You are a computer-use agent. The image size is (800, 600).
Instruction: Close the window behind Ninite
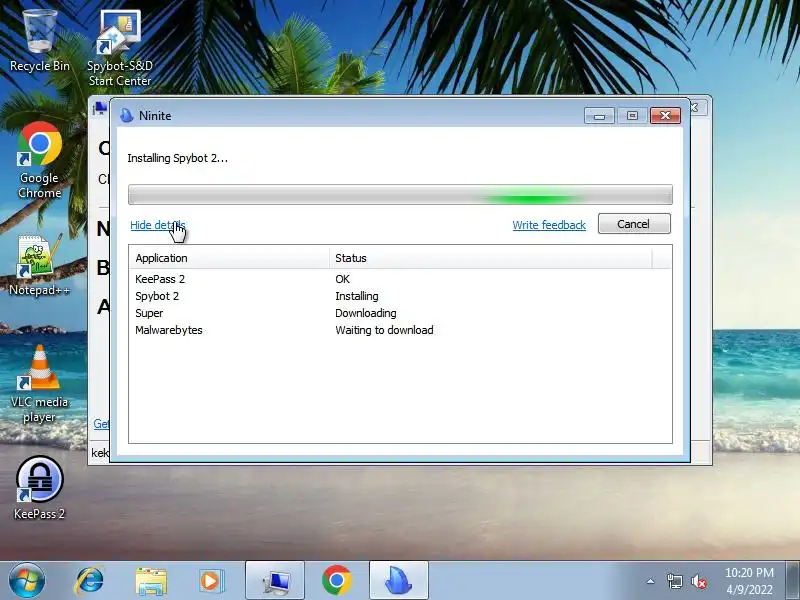pyautogui.click(x=697, y=108)
